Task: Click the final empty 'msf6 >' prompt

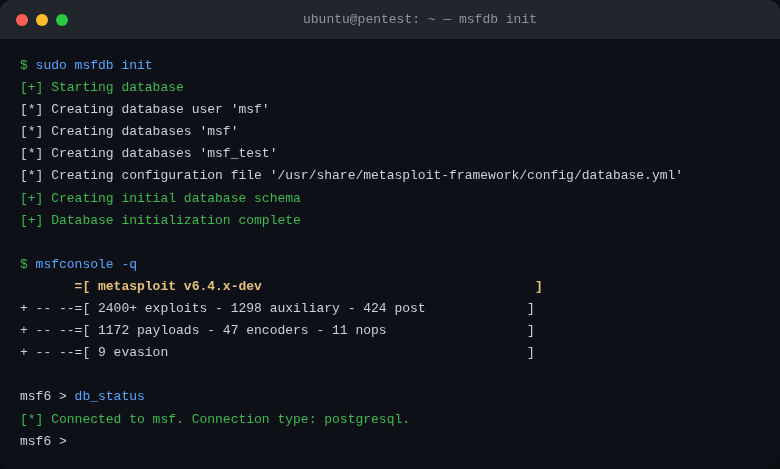Action: 43,441
